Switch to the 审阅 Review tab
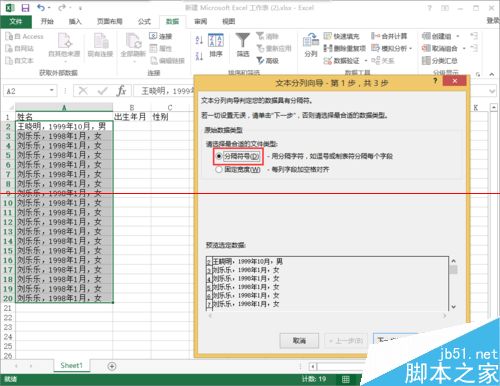This screenshot has width=500, height=386. click(201, 22)
